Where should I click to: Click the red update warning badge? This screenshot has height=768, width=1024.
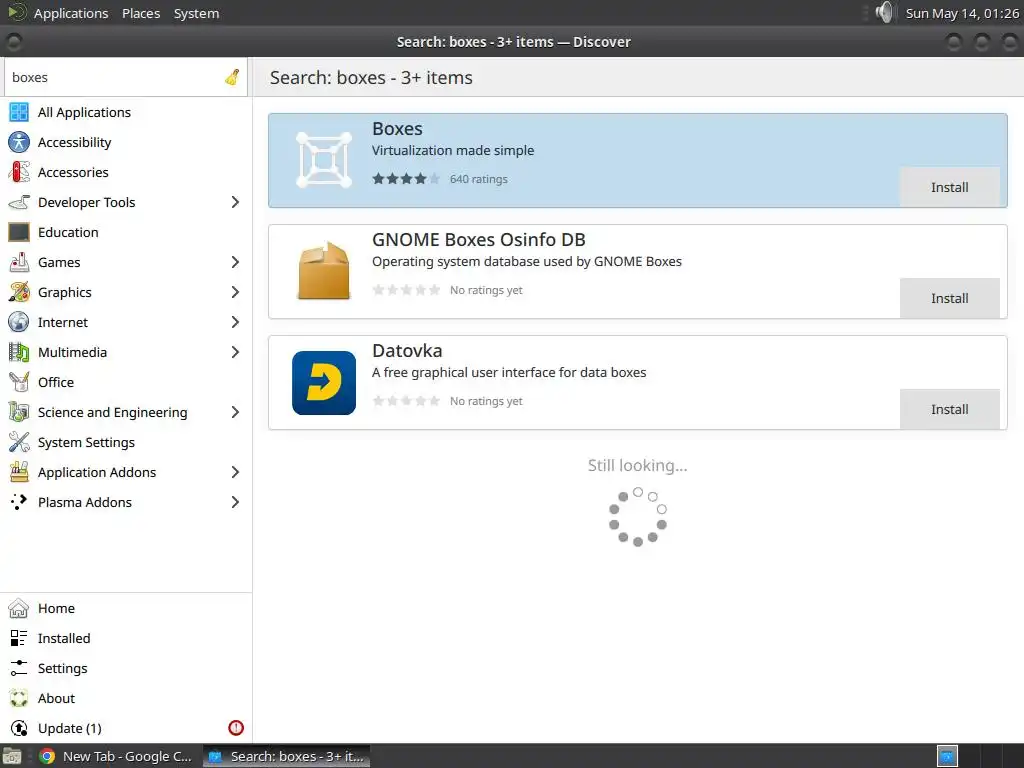(x=236, y=728)
